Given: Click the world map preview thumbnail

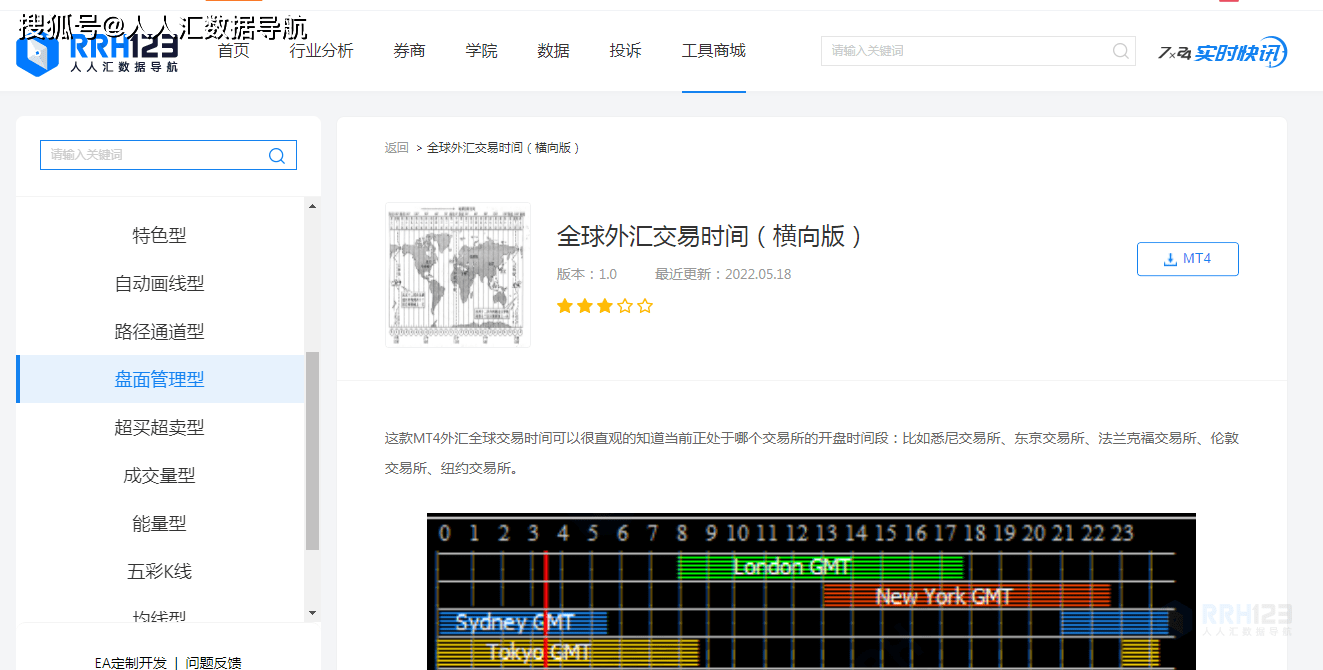Looking at the screenshot, I should coord(457,274).
